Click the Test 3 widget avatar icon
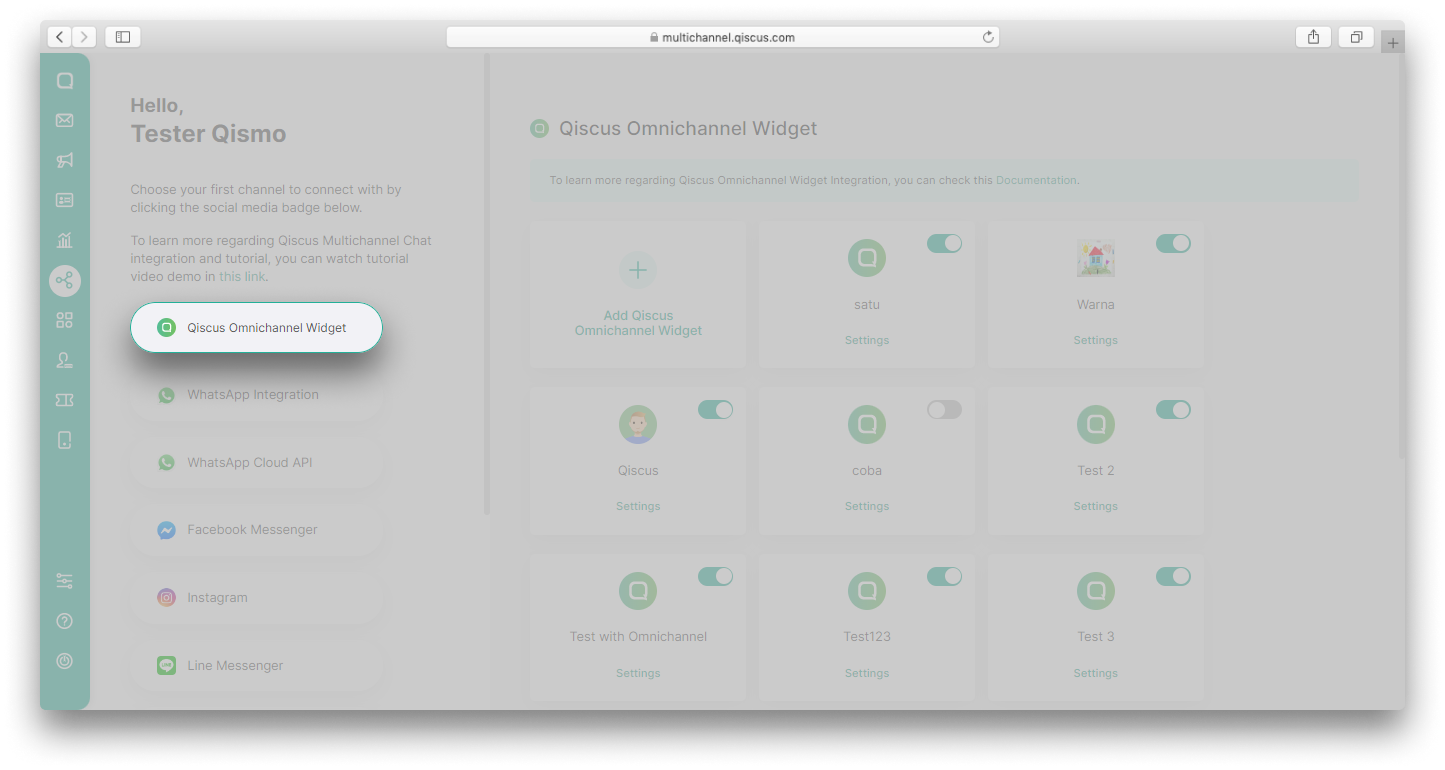The image size is (1445, 770). coord(1096,591)
